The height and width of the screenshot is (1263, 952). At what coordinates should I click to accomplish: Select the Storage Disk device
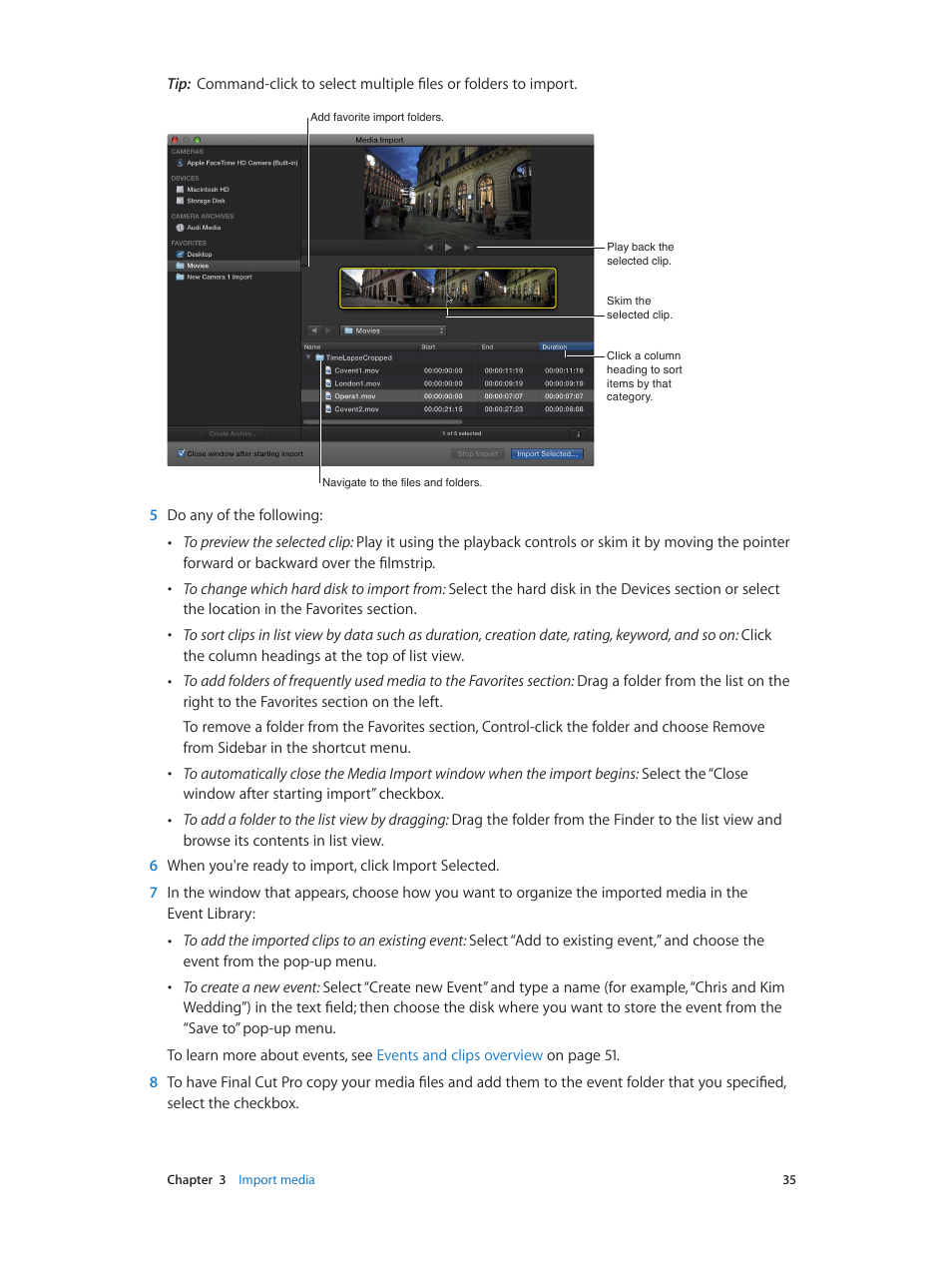206,201
